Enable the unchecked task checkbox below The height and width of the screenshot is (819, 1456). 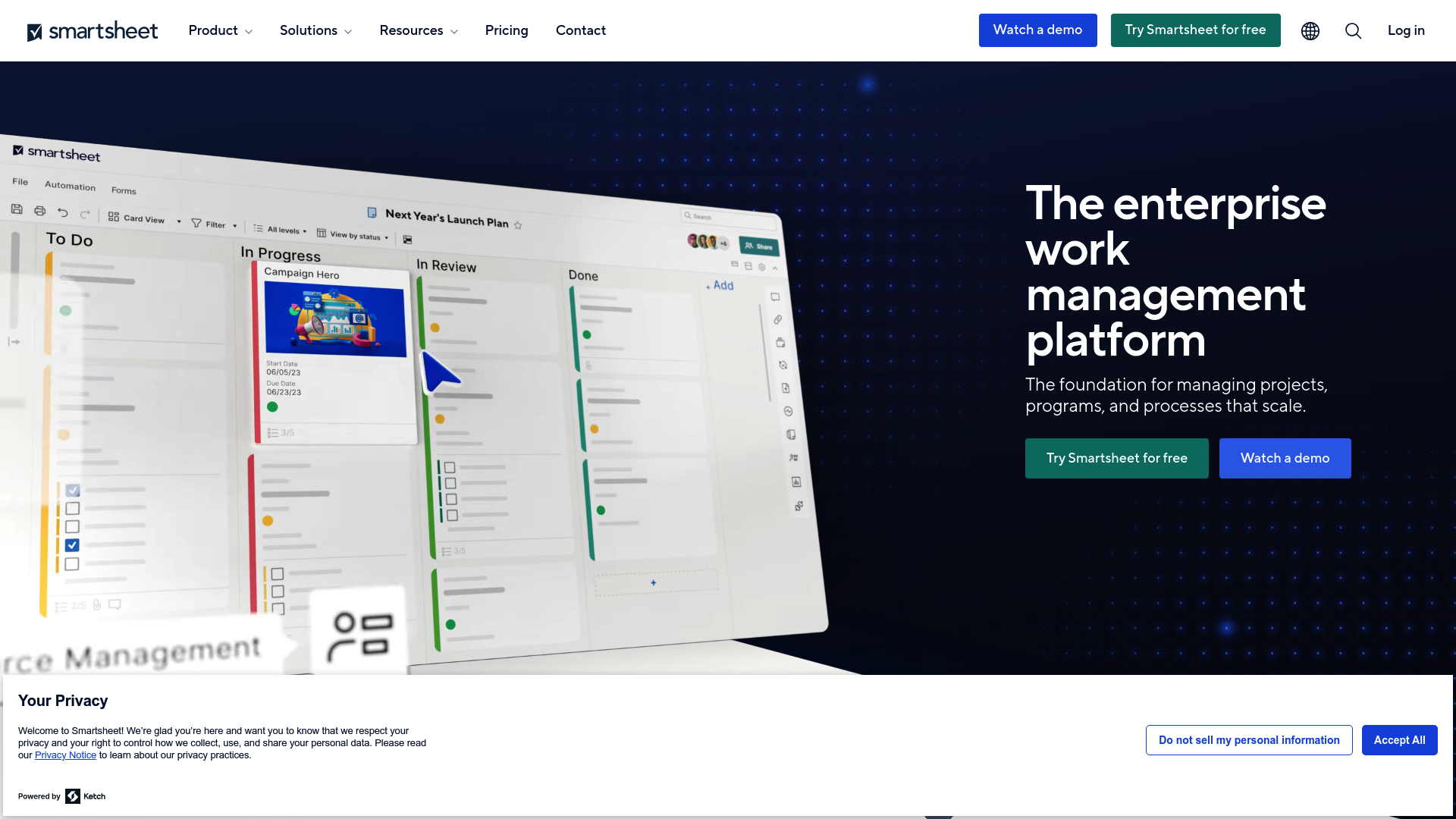pyautogui.click(x=71, y=564)
